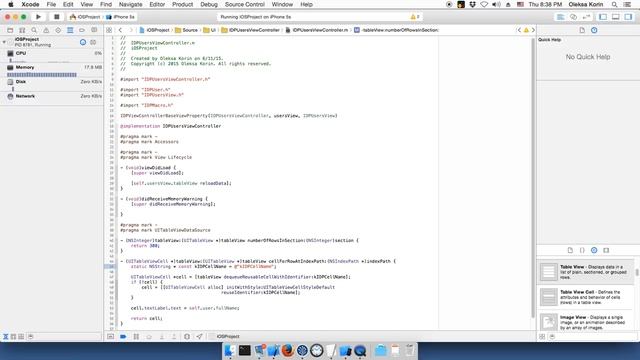Open the Report navigator icon
The image size is (640, 360).
coord(94,30)
